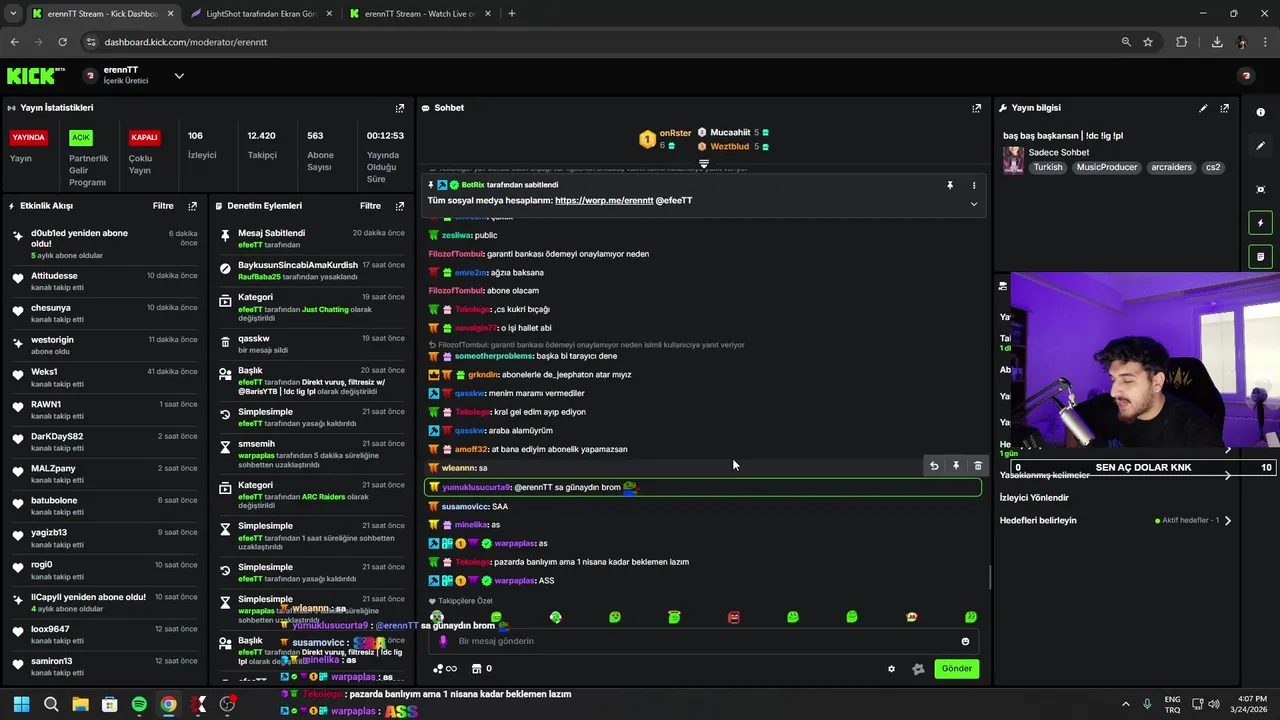The image size is (1280, 720).
Task: Pop out the Yayın İstatistikleri panel
Action: tap(400, 108)
